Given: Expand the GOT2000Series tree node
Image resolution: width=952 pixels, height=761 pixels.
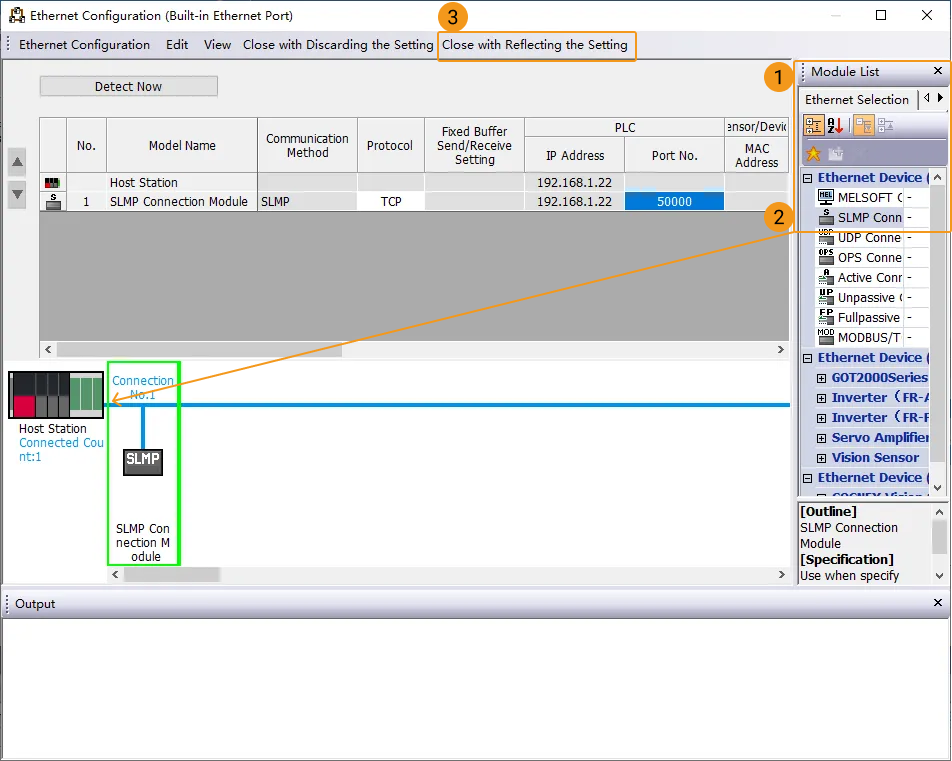Looking at the screenshot, I should (822, 378).
